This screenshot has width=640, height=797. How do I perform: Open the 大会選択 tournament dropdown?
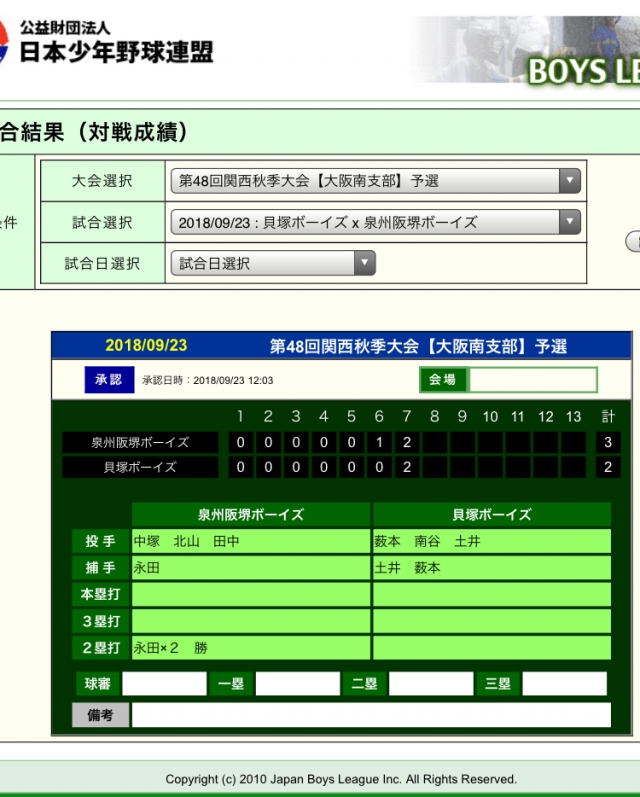(375, 181)
